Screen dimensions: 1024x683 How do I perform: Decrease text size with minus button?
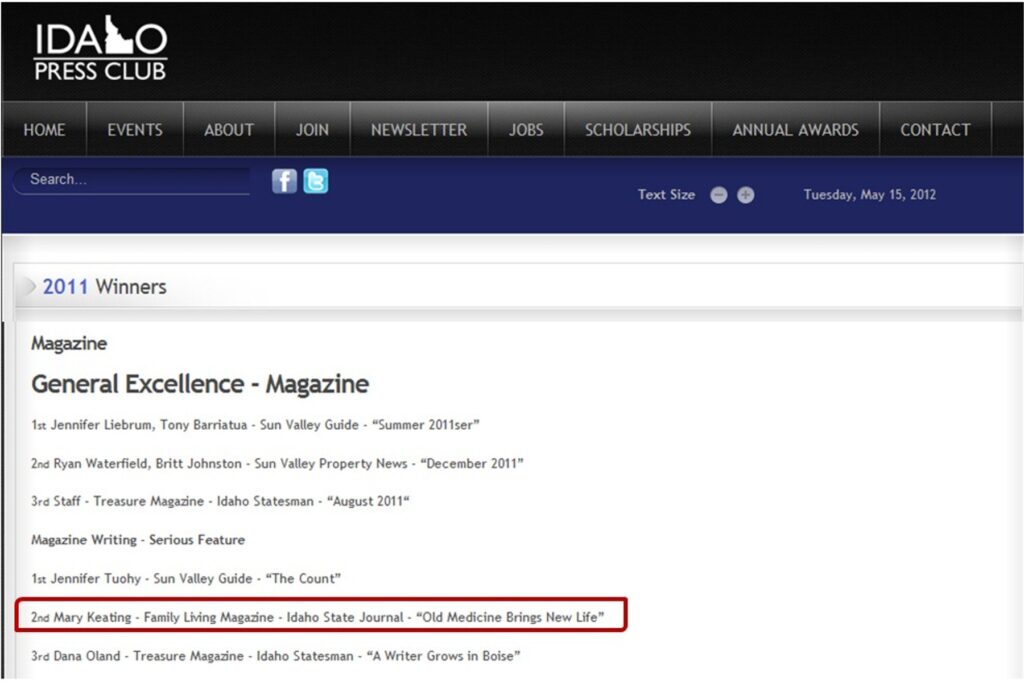718,195
